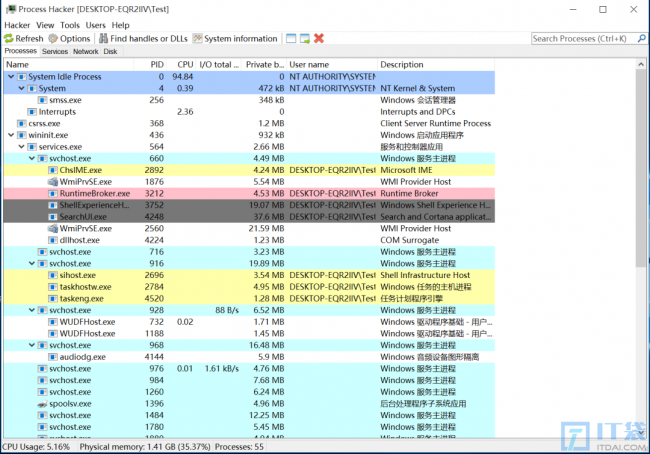Collapse the System process node
The width and height of the screenshot is (650, 454).
click(x=22, y=88)
